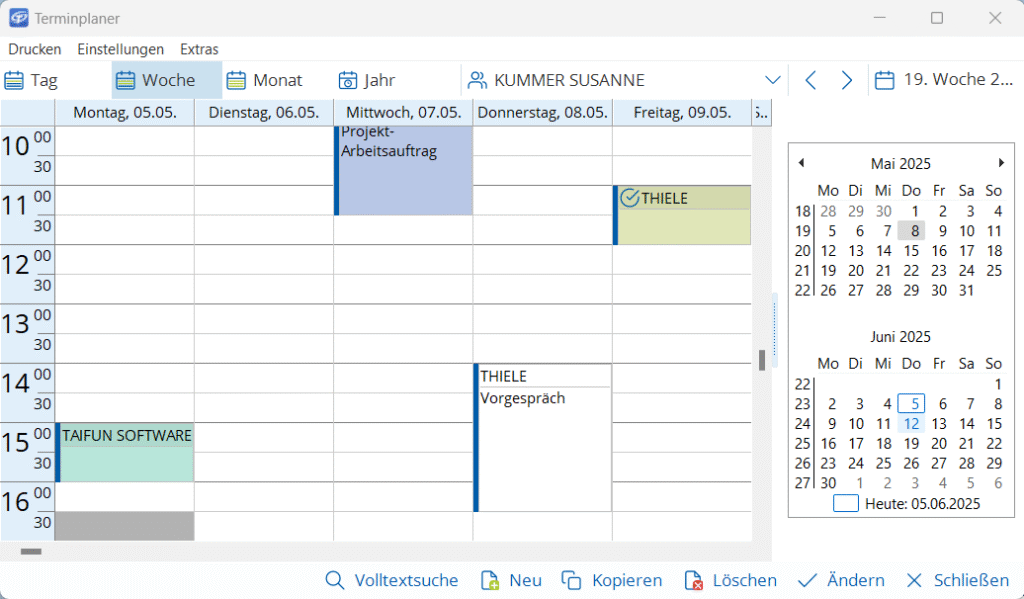
Task: Click the Volltextsuche magnifier icon
Action: pos(335,581)
